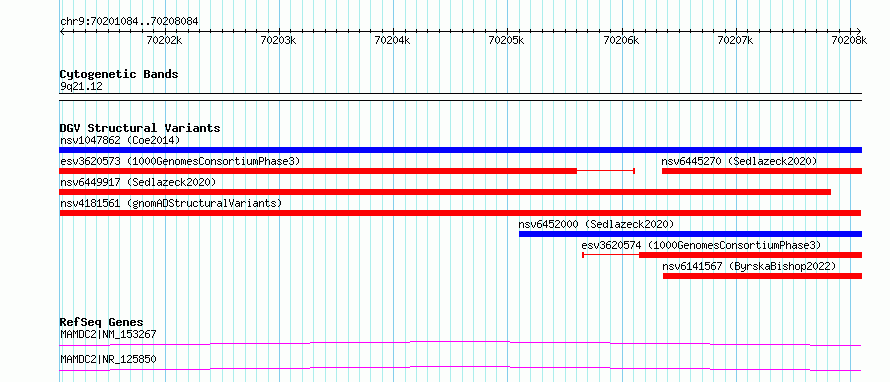Select the MAMDC2 NR_125850 transcript line
Viewport: 890px width, 382px height.
(x=460, y=368)
